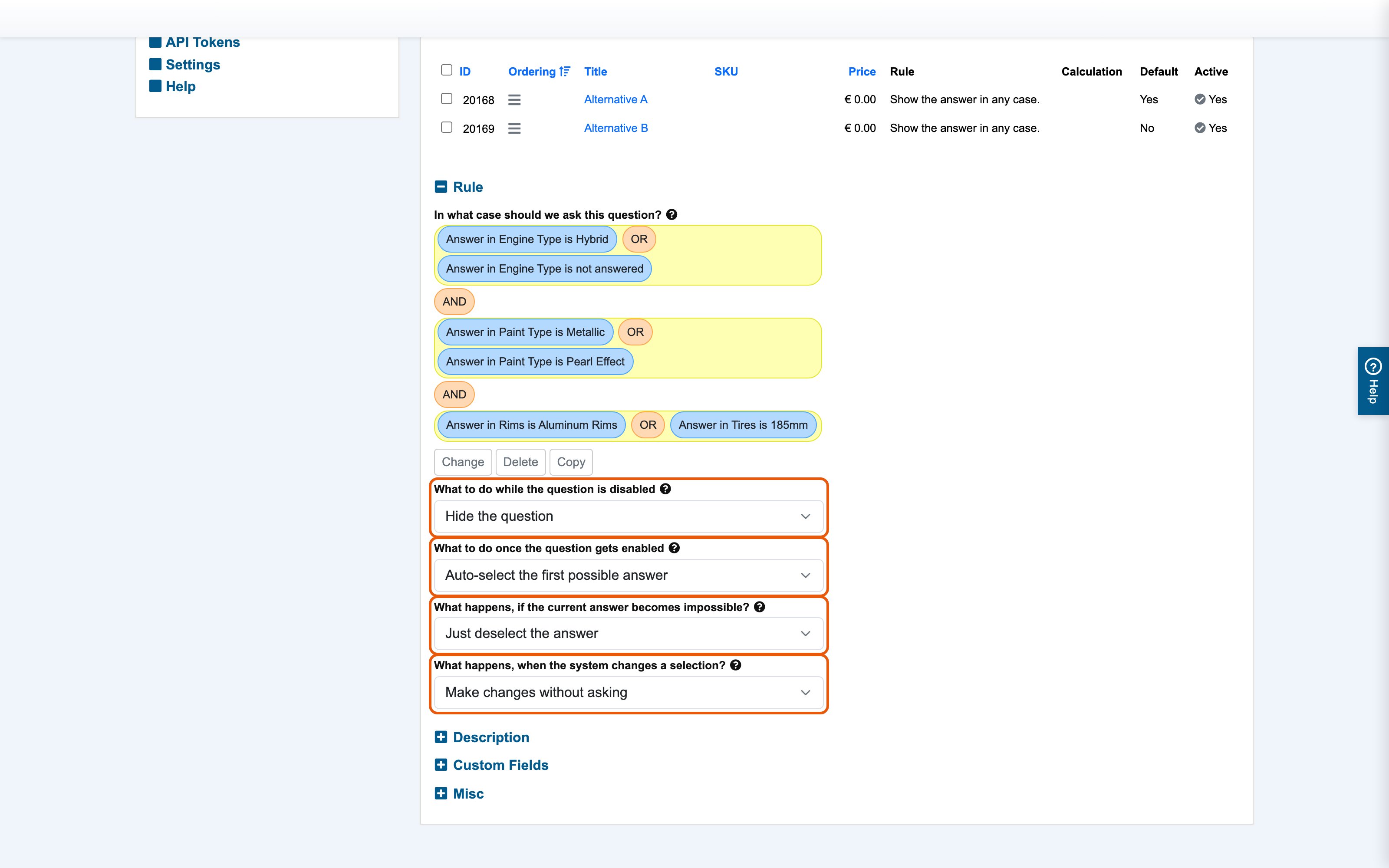Image resolution: width=1389 pixels, height=868 pixels.
Task: Open API Tokens in the sidebar menu
Action: tap(203, 42)
